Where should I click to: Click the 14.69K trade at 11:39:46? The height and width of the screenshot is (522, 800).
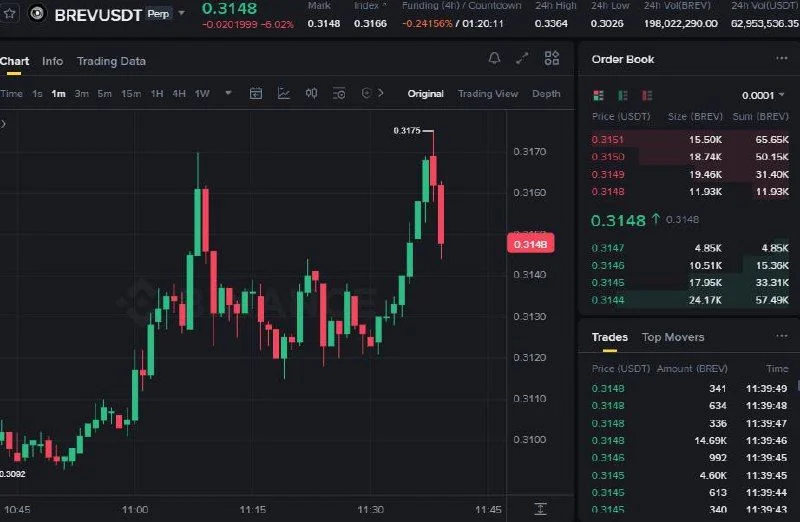(x=690, y=441)
